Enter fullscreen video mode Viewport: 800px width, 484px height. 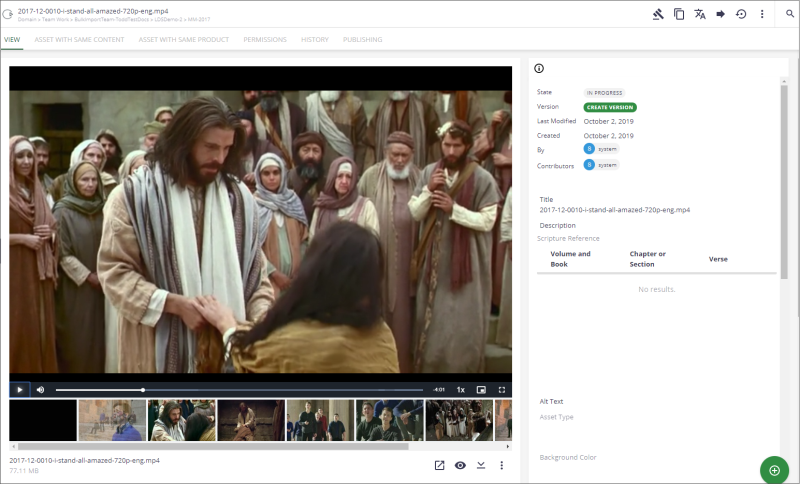point(502,390)
